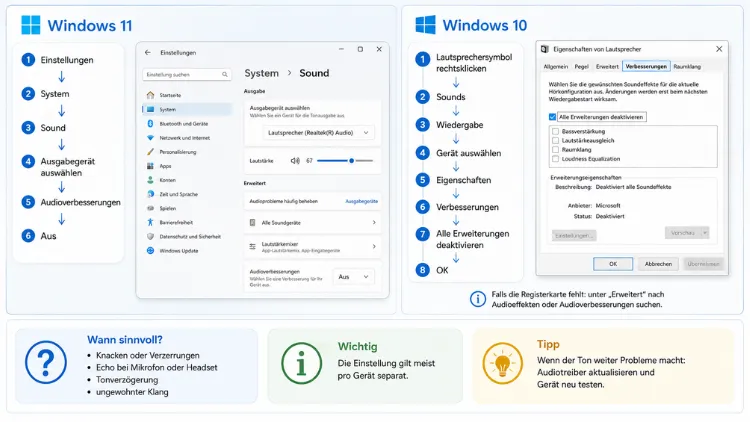Click the Barrierefreiheit accessibility icon
The height and width of the screenshot is (422, 750).
150,222
